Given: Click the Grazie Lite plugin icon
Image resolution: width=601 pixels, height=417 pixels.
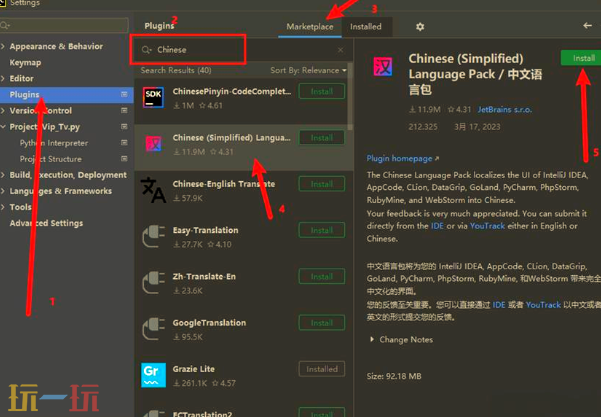Looking at the screenshot, I should pos(153,375).
